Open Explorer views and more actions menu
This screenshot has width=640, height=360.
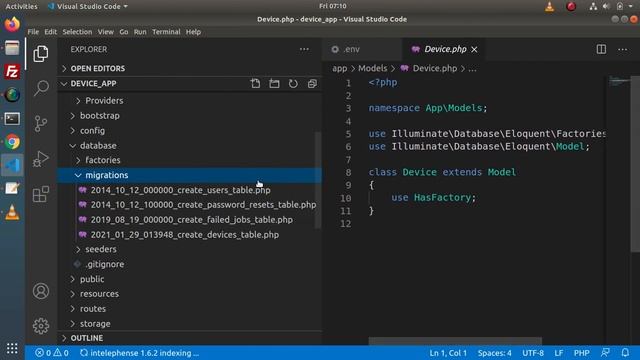(304, 49)
